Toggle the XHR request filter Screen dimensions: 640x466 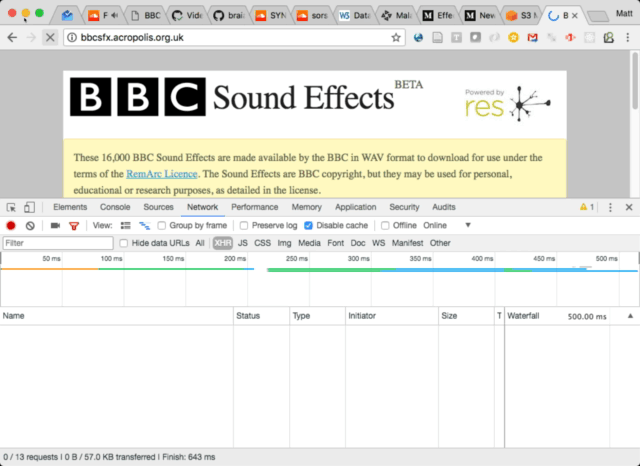tap(222, 243)
